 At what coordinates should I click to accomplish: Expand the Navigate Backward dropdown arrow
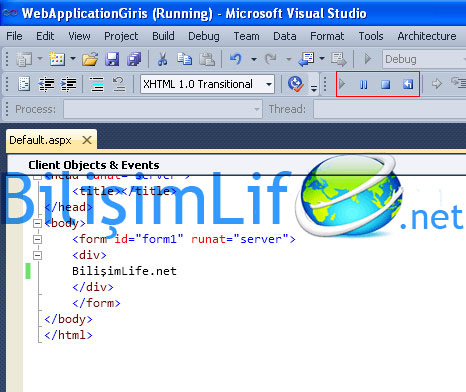coord(322,59)
